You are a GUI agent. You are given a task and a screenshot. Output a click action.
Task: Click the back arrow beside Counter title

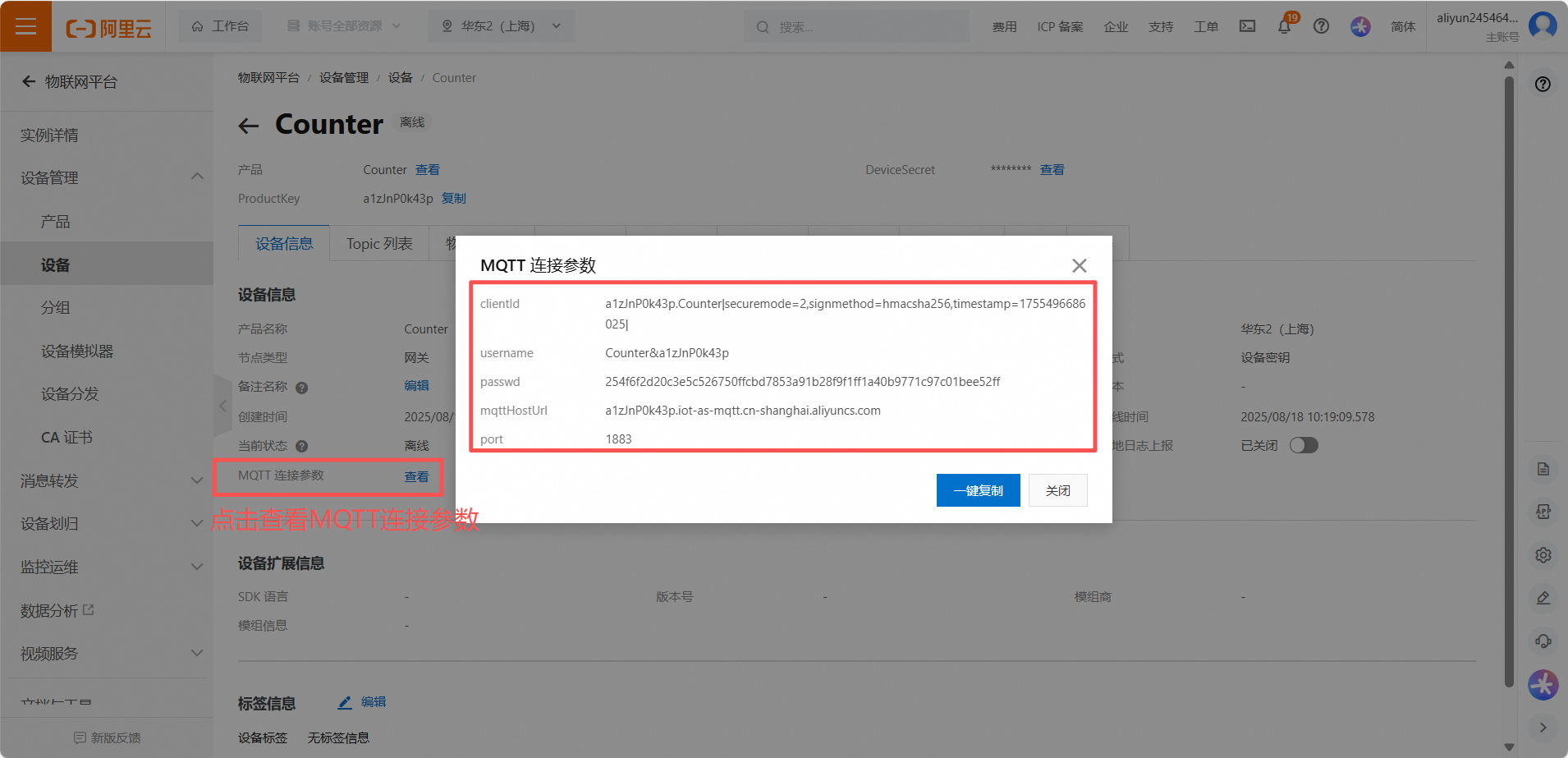click(248, 126)
